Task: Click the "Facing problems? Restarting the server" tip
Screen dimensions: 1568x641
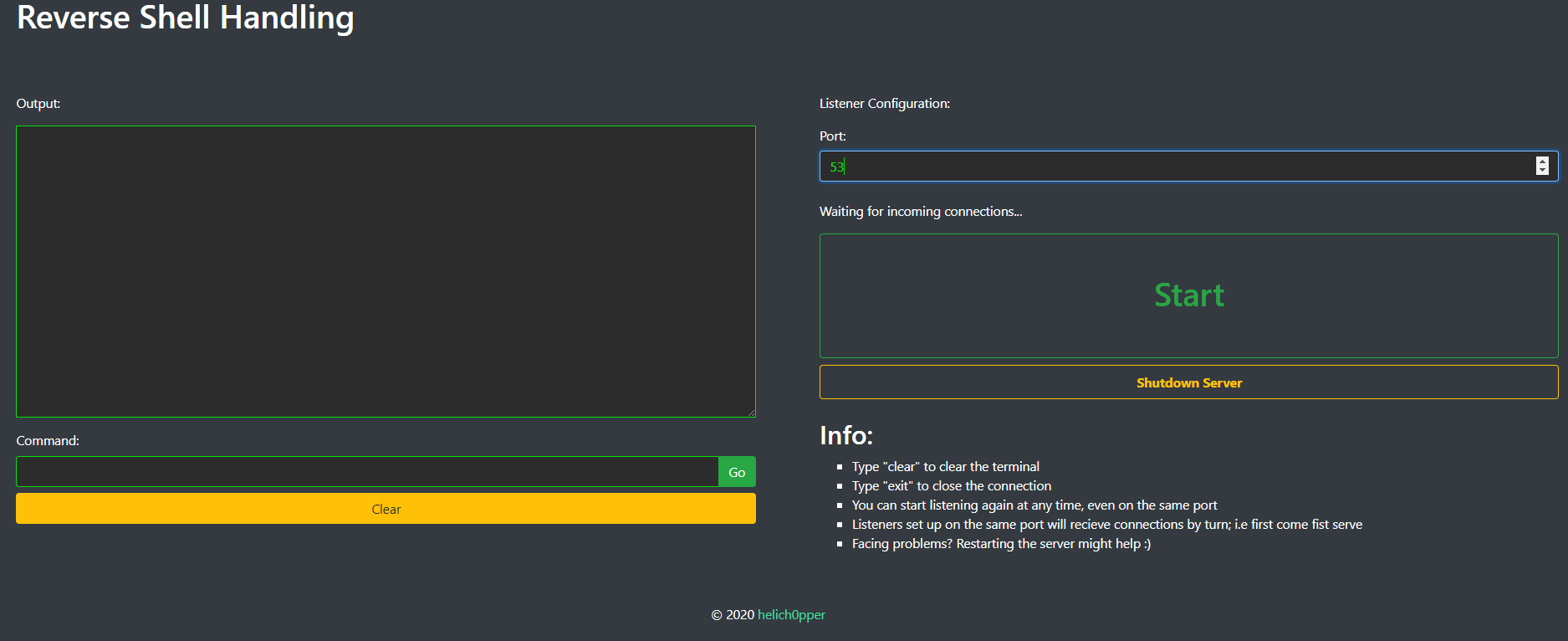Action: tap(1001, 544)
